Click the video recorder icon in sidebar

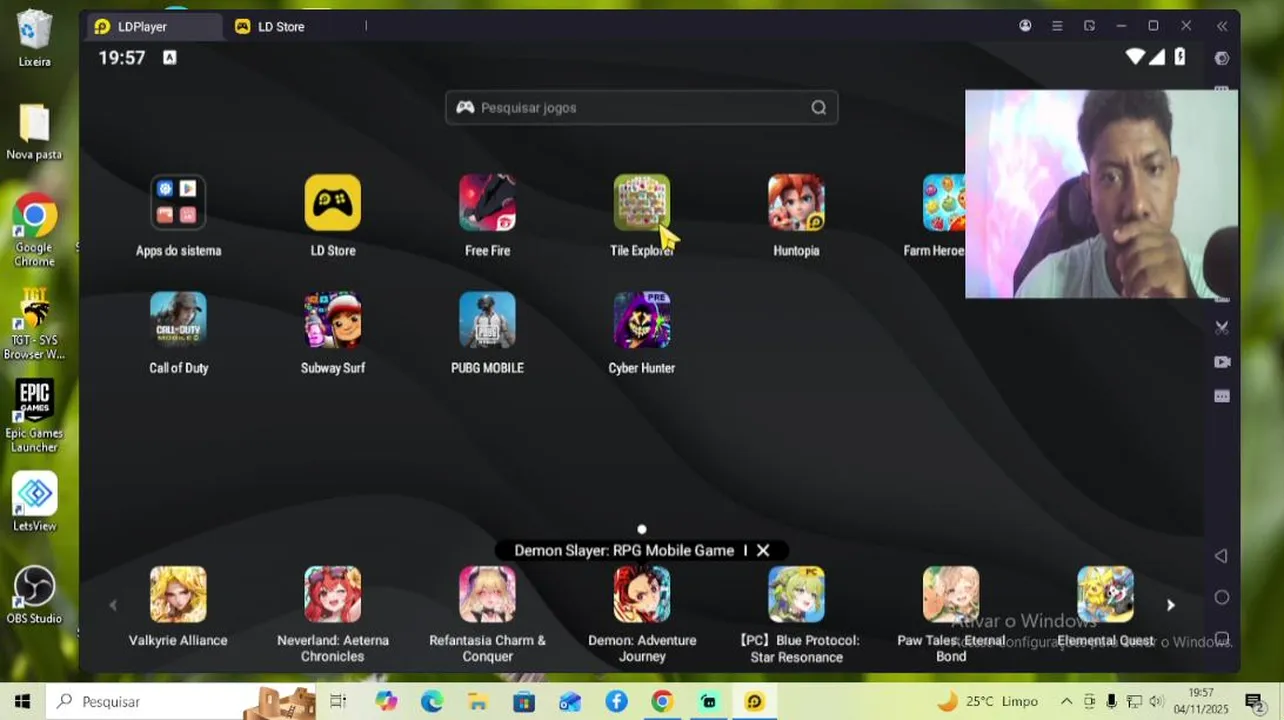coord(1222,362)
